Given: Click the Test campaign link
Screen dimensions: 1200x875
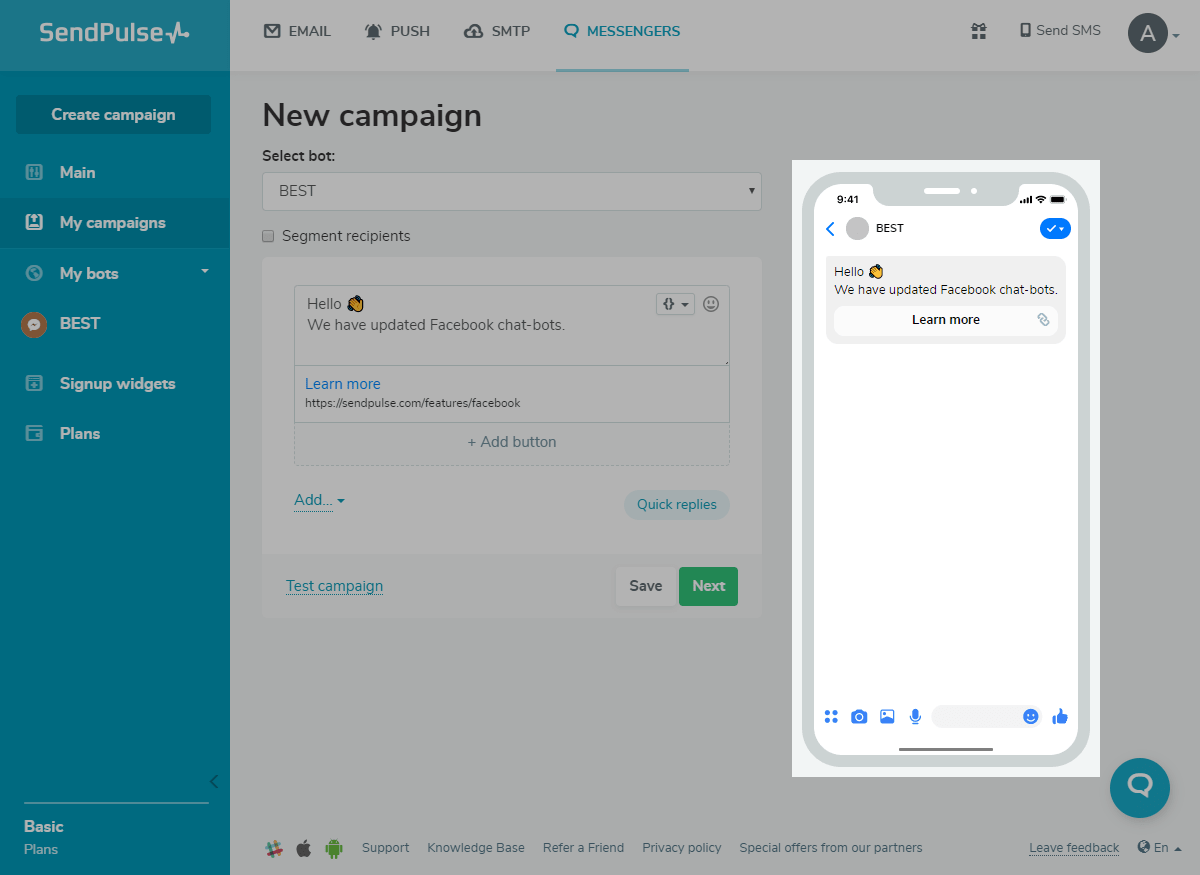Looking at the screenshot, I should coord(334,586).
